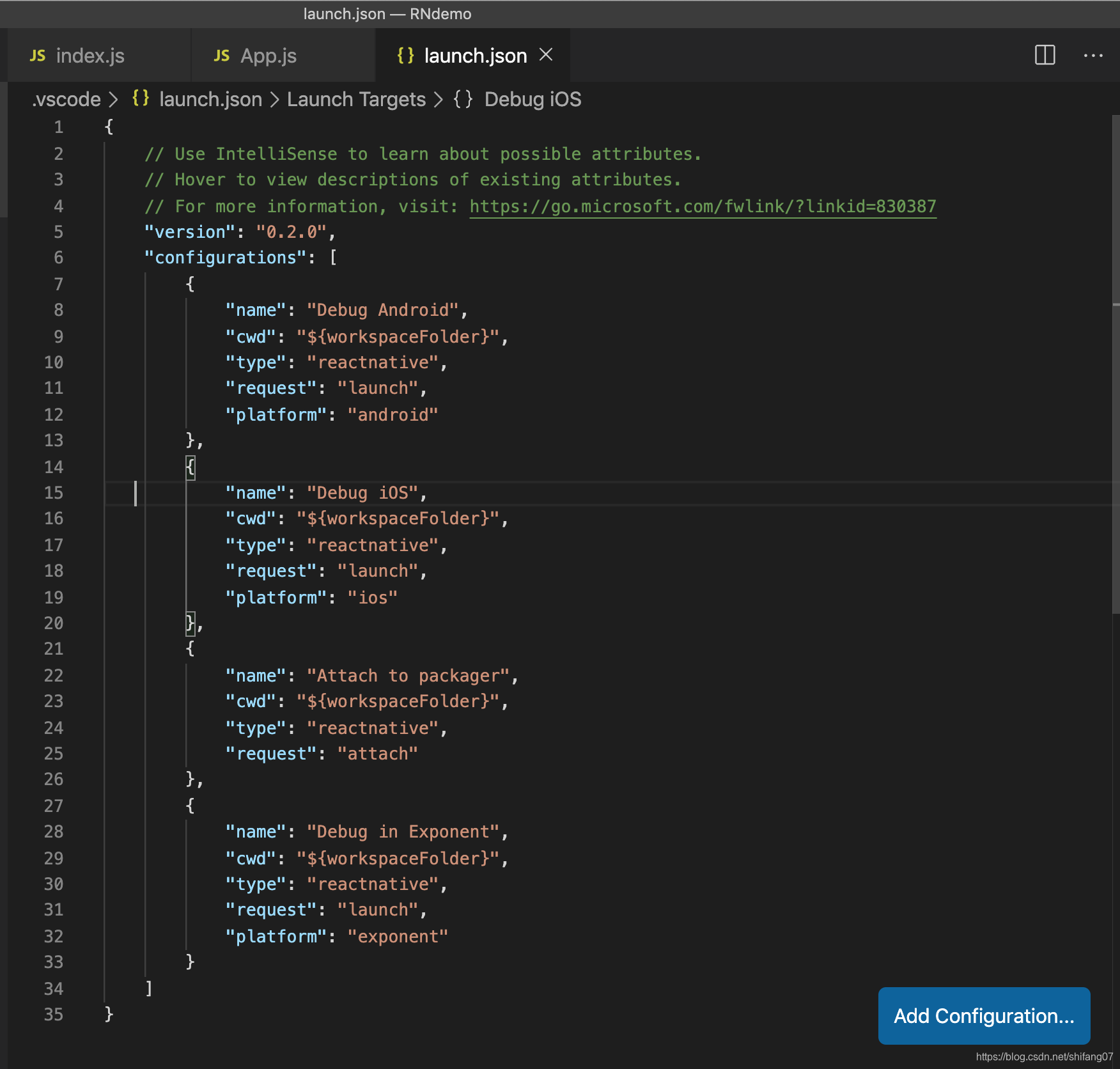
Task: Open the go.microsoft.com fwlink URL
Action: click(x=703, y=207)
